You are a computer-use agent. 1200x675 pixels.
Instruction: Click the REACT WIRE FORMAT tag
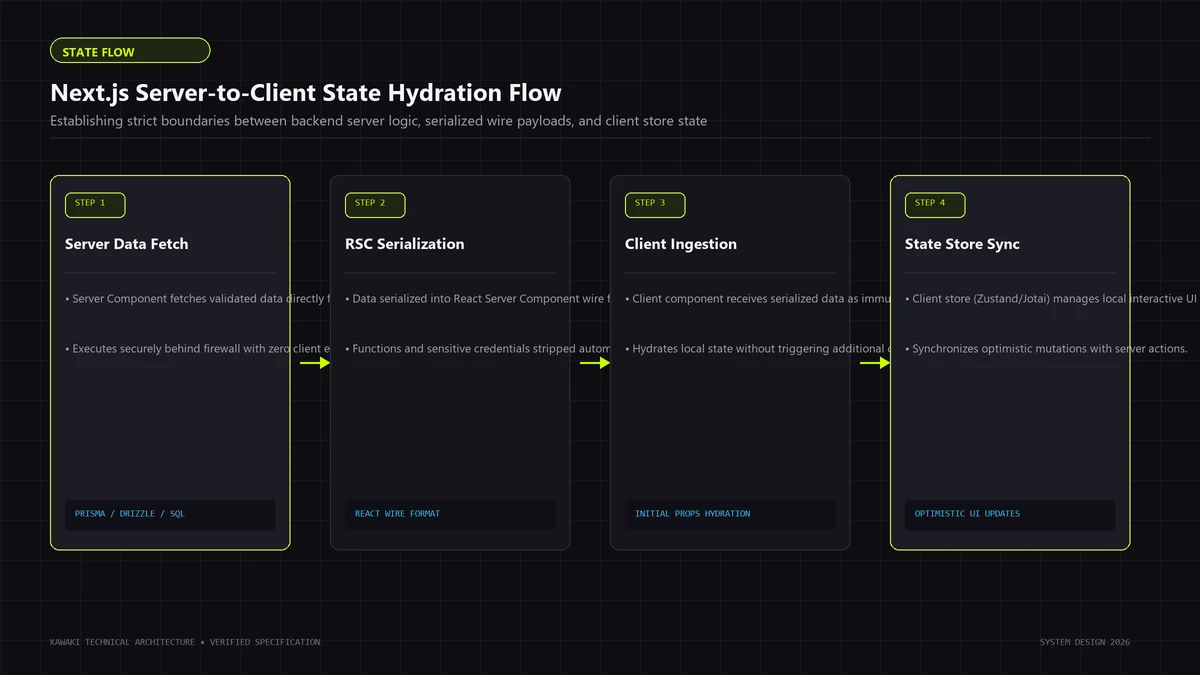click(450, 514)
